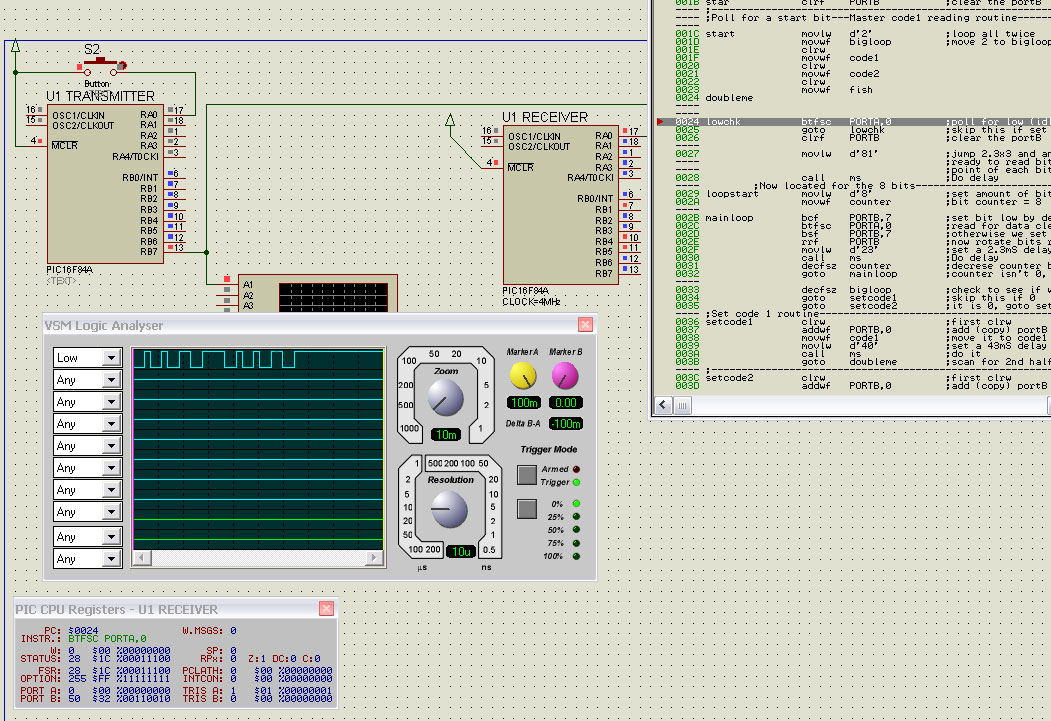1051x721 pixels.
Task: Click the Resolution knob in Logic Analyser
Action: click(x=448, y=509)
